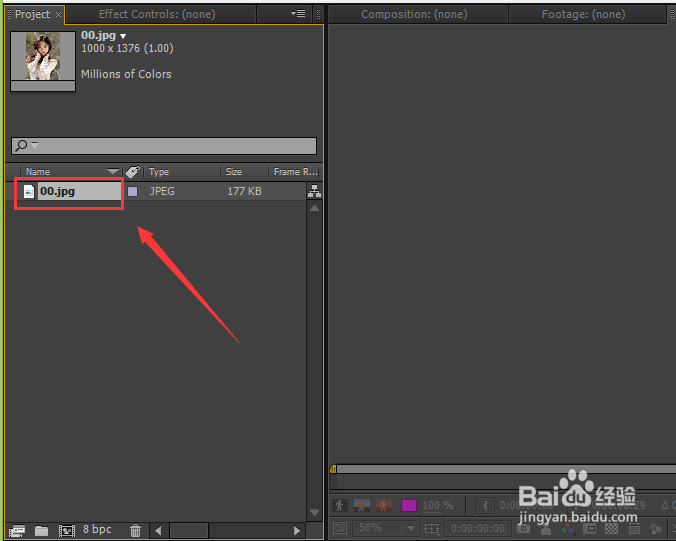Viewport: 676px width, 541px height.
Task: Click the vertical scrollbar down arrow
Action: (315, 513)
